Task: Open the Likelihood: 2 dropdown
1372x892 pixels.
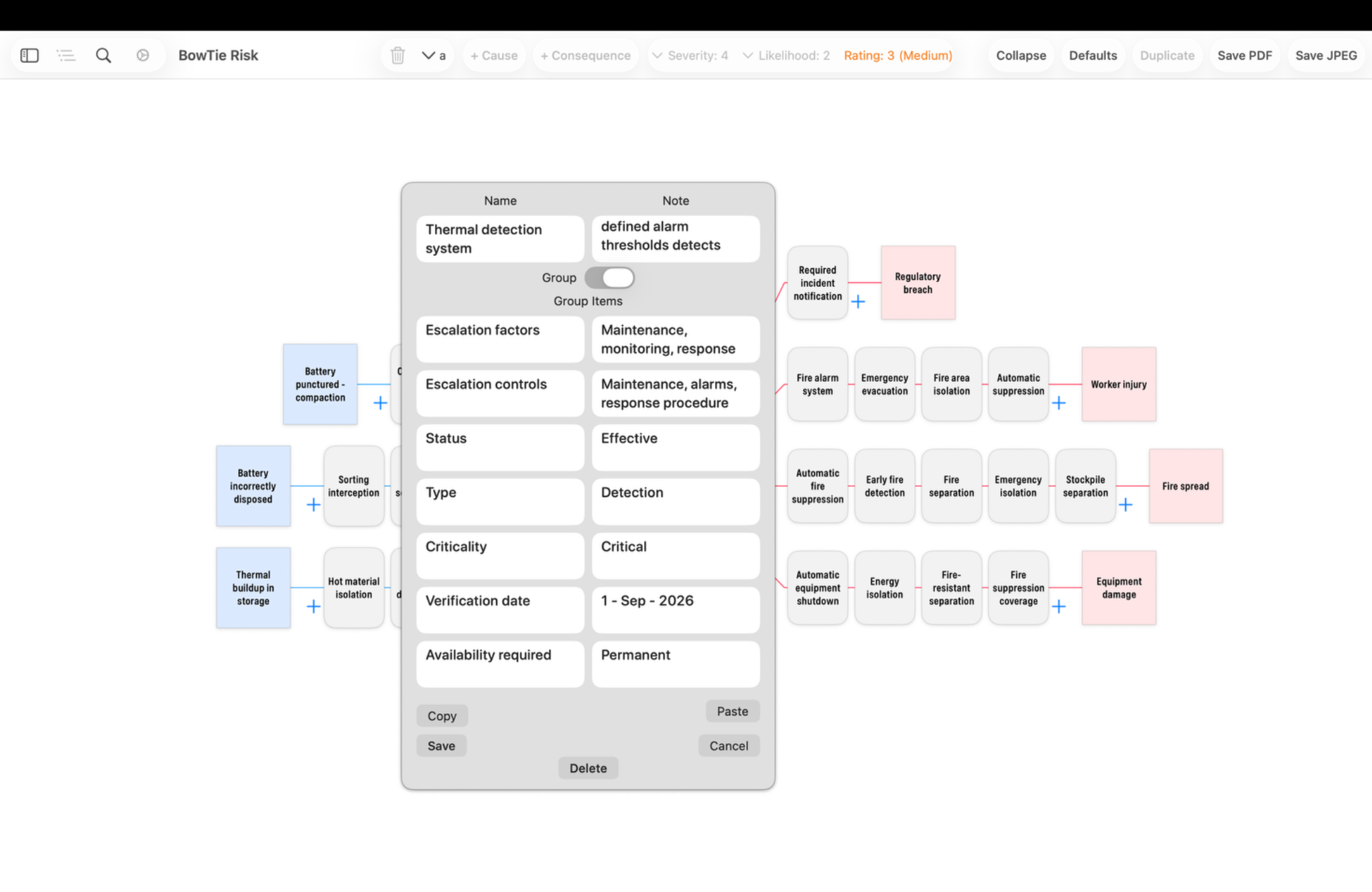Action: (x=786, y=56)
